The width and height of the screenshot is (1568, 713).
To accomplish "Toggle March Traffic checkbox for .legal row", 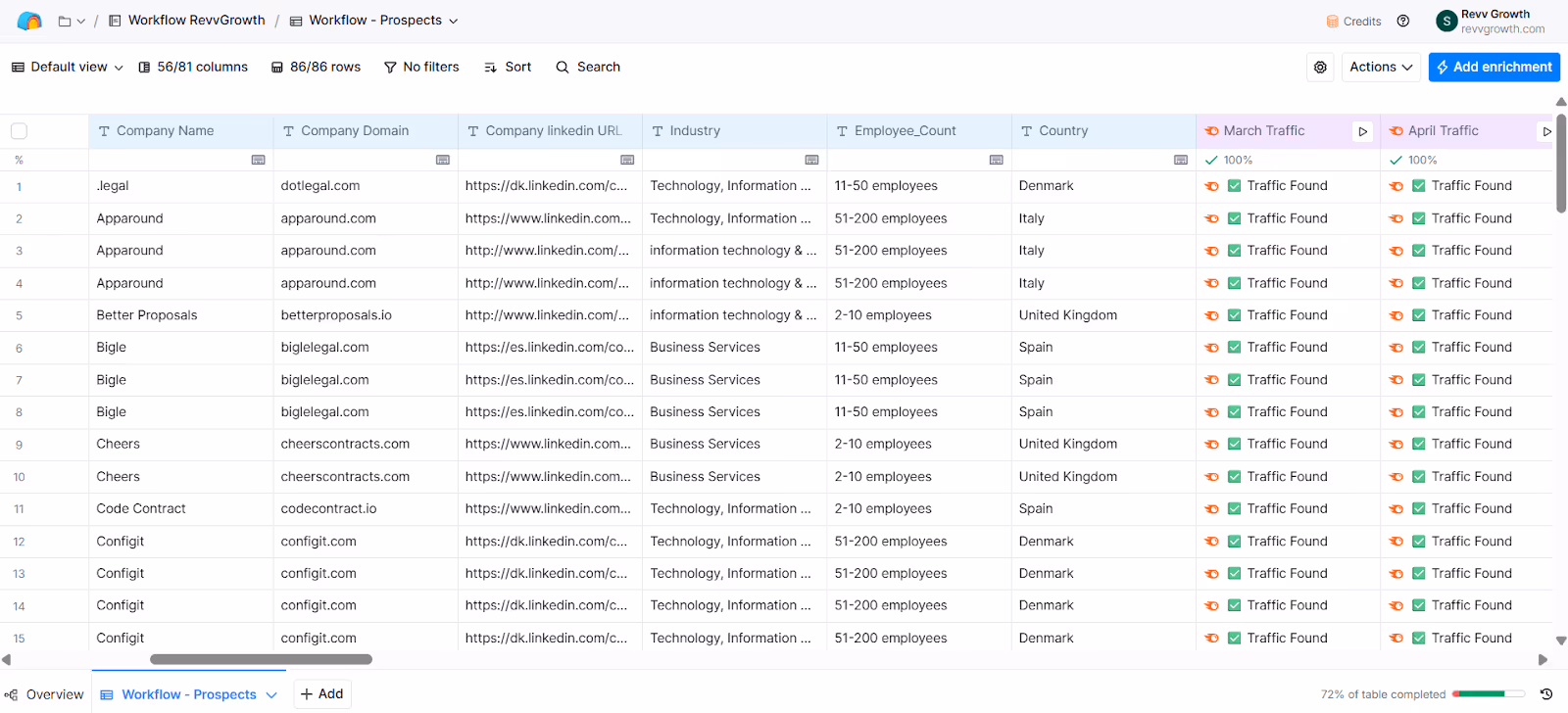I will coord(1235,186).
